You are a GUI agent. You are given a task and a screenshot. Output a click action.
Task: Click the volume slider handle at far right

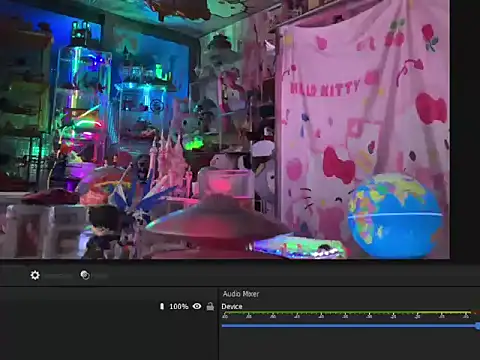478,326
